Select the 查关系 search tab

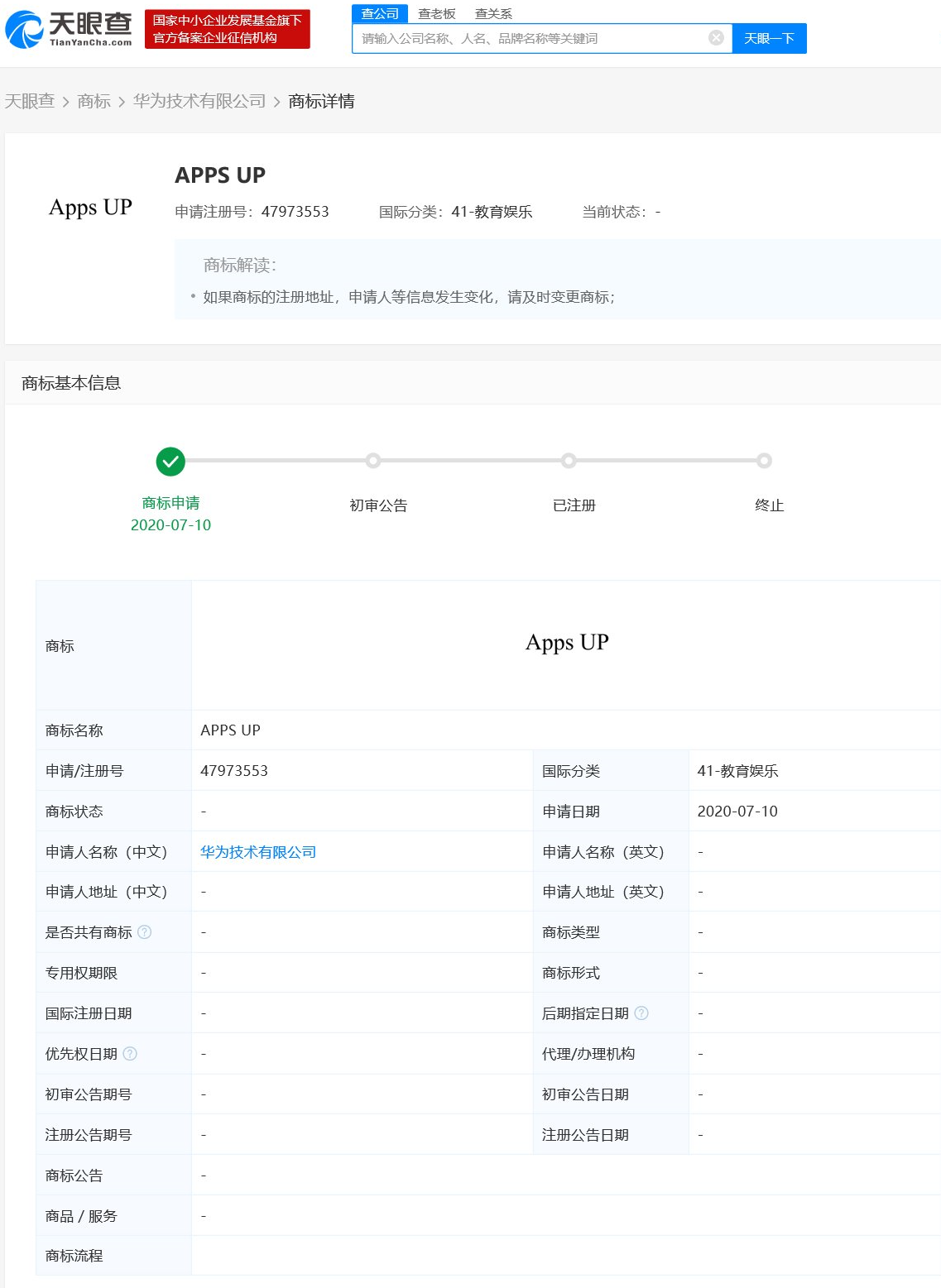pyautogui.click(x=494, y=13)
